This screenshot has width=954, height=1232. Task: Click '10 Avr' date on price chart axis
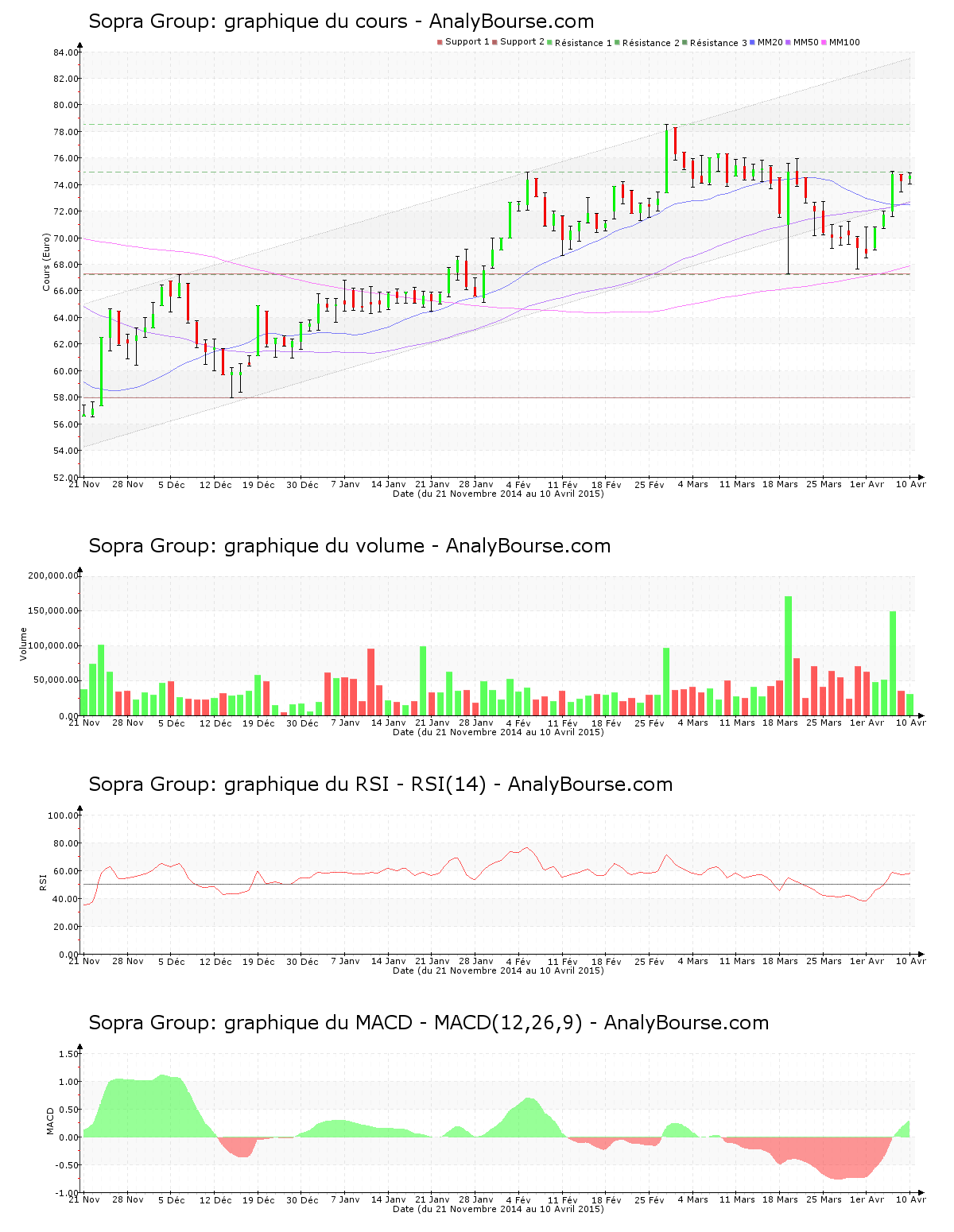pos(911,484)
